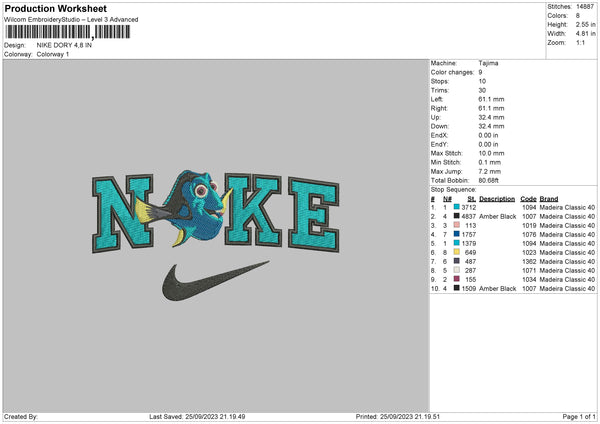The width and height of the screenshot is (600, 424).
Task: Click the 'Down:' measurement label
Action: pos(439,126)
